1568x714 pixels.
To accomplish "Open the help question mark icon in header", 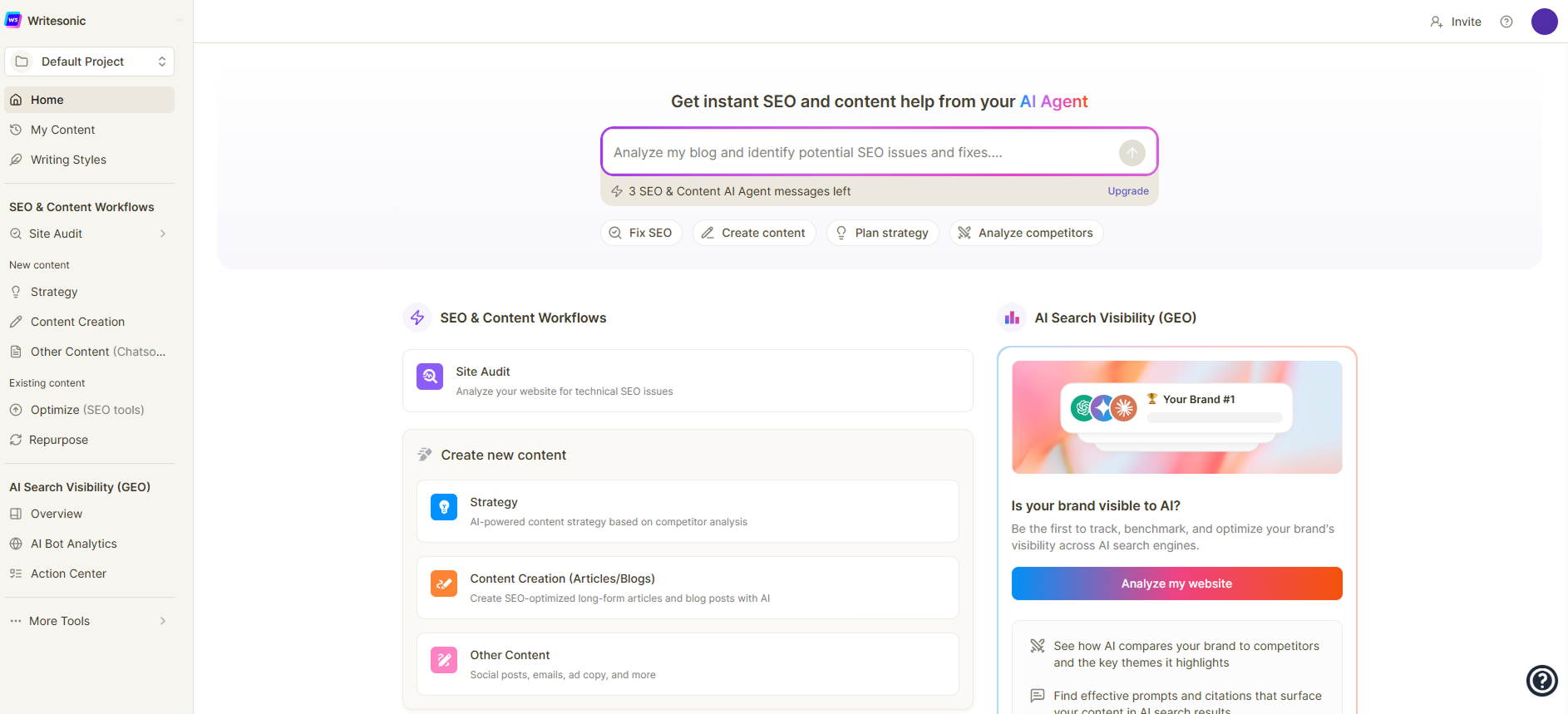I will point(1506,22).
